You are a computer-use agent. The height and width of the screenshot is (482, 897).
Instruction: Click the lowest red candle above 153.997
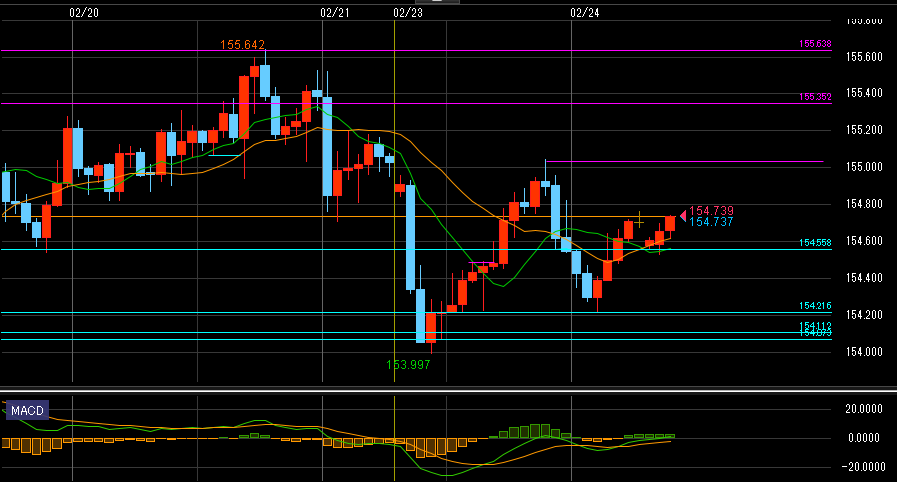coord(431,327)
